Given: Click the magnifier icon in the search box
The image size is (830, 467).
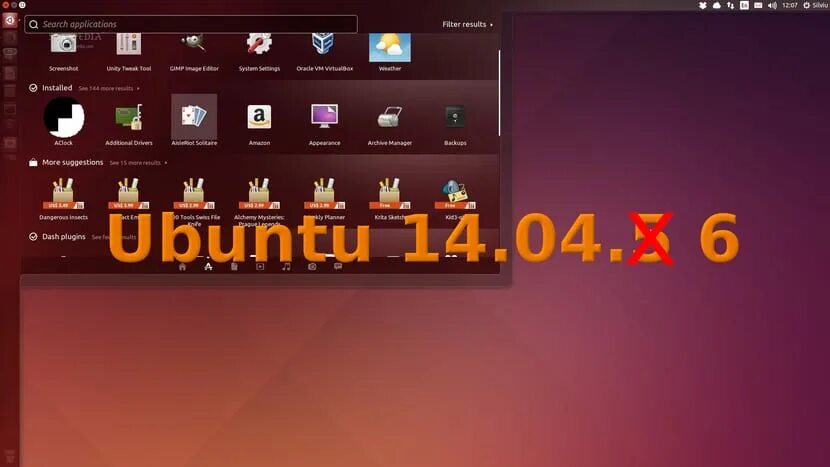Looking at the screenshot, I should point(34,24).
